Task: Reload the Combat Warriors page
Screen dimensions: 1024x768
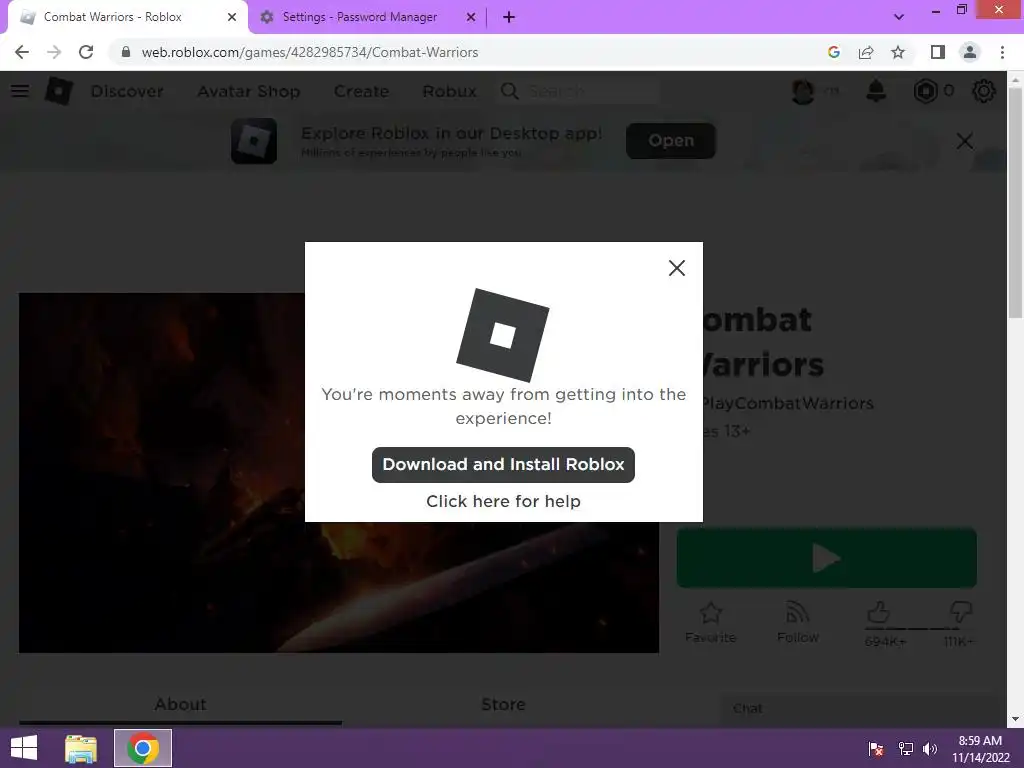Action: click(x=86, y=52)
